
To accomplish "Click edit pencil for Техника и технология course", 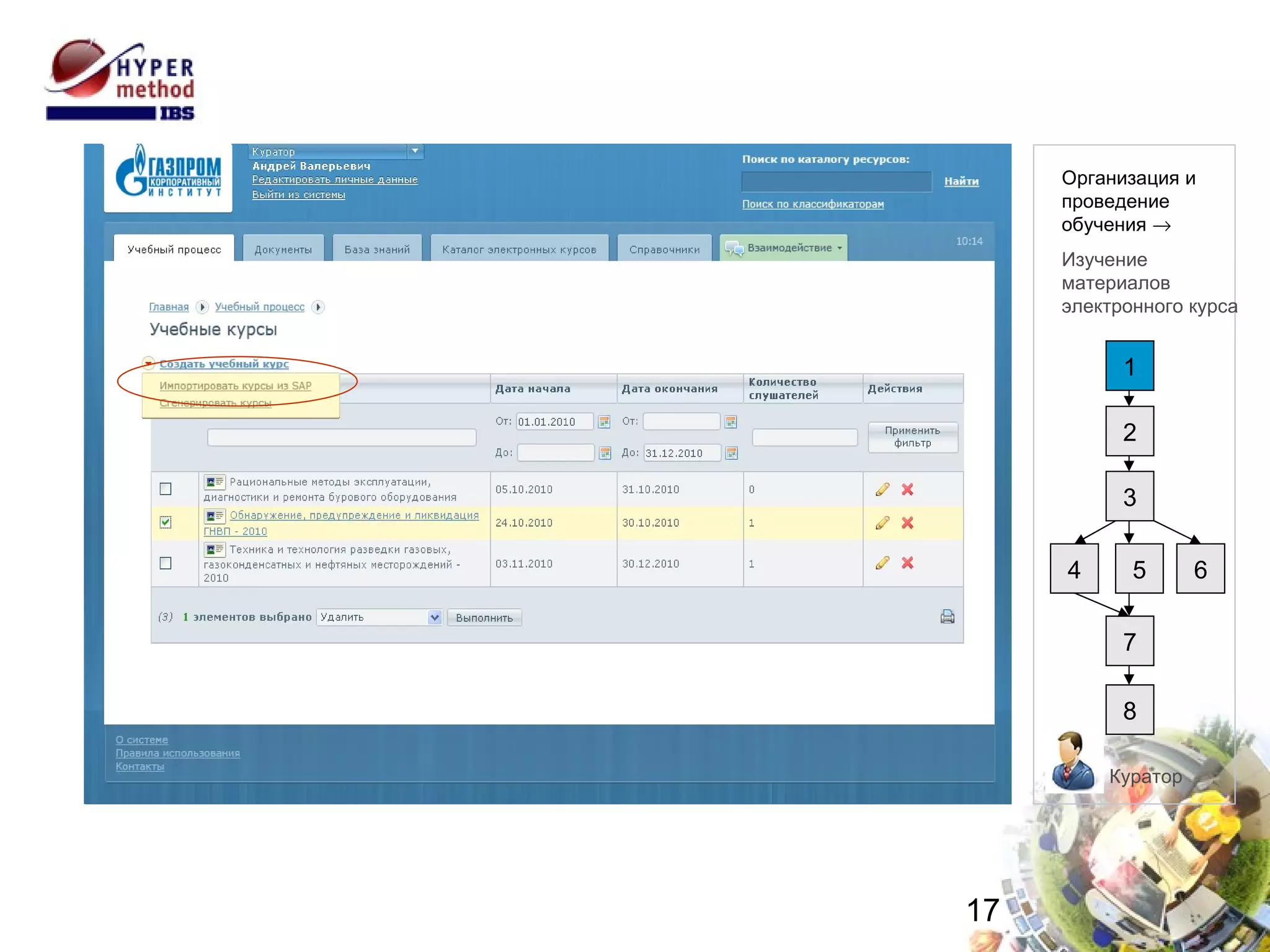I will 882,563.
